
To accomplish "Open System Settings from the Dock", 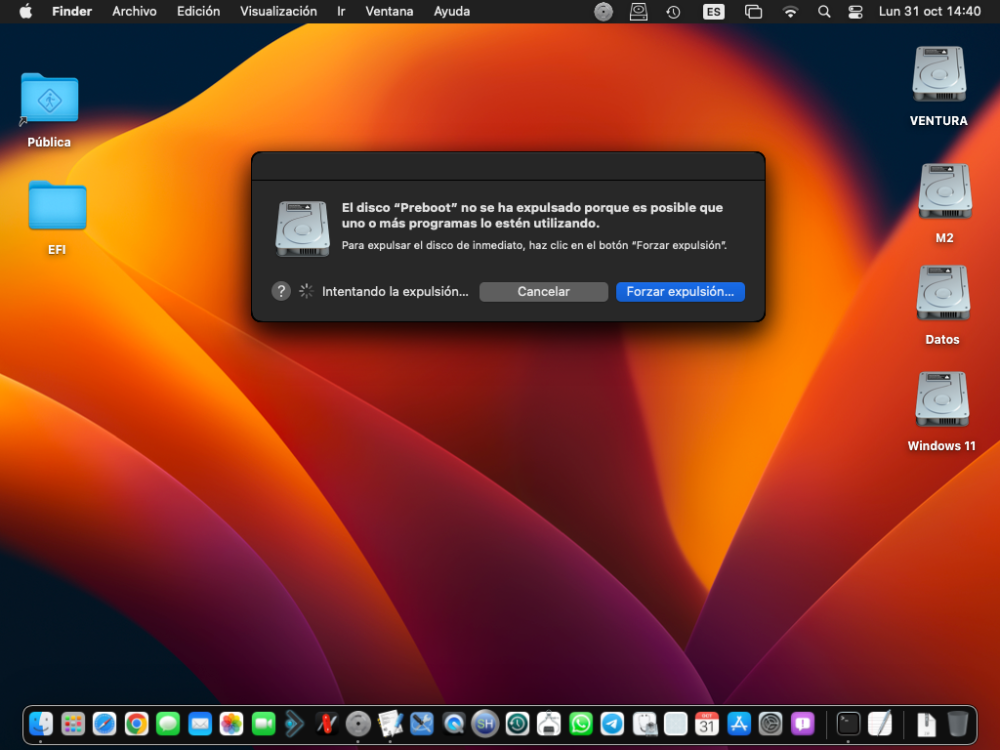I will (x=770, y=724).
